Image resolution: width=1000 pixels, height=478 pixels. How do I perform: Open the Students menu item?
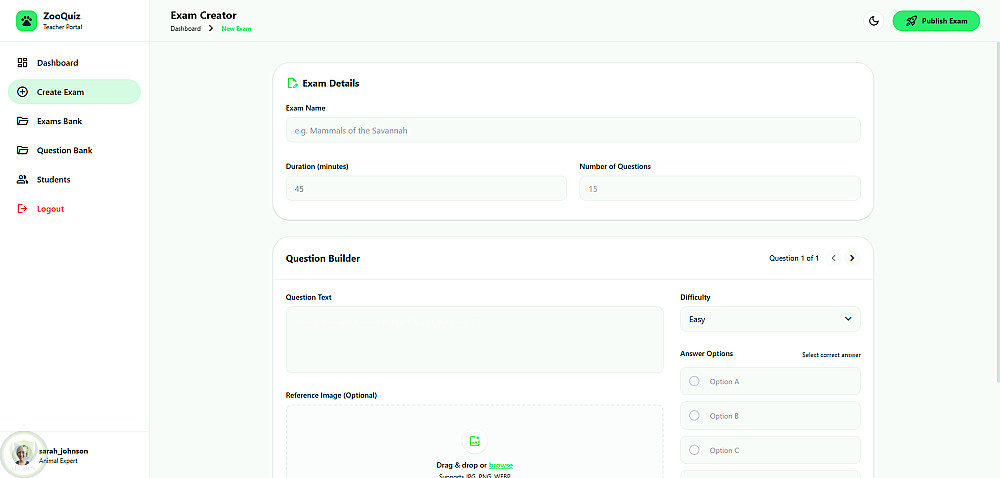54,180
